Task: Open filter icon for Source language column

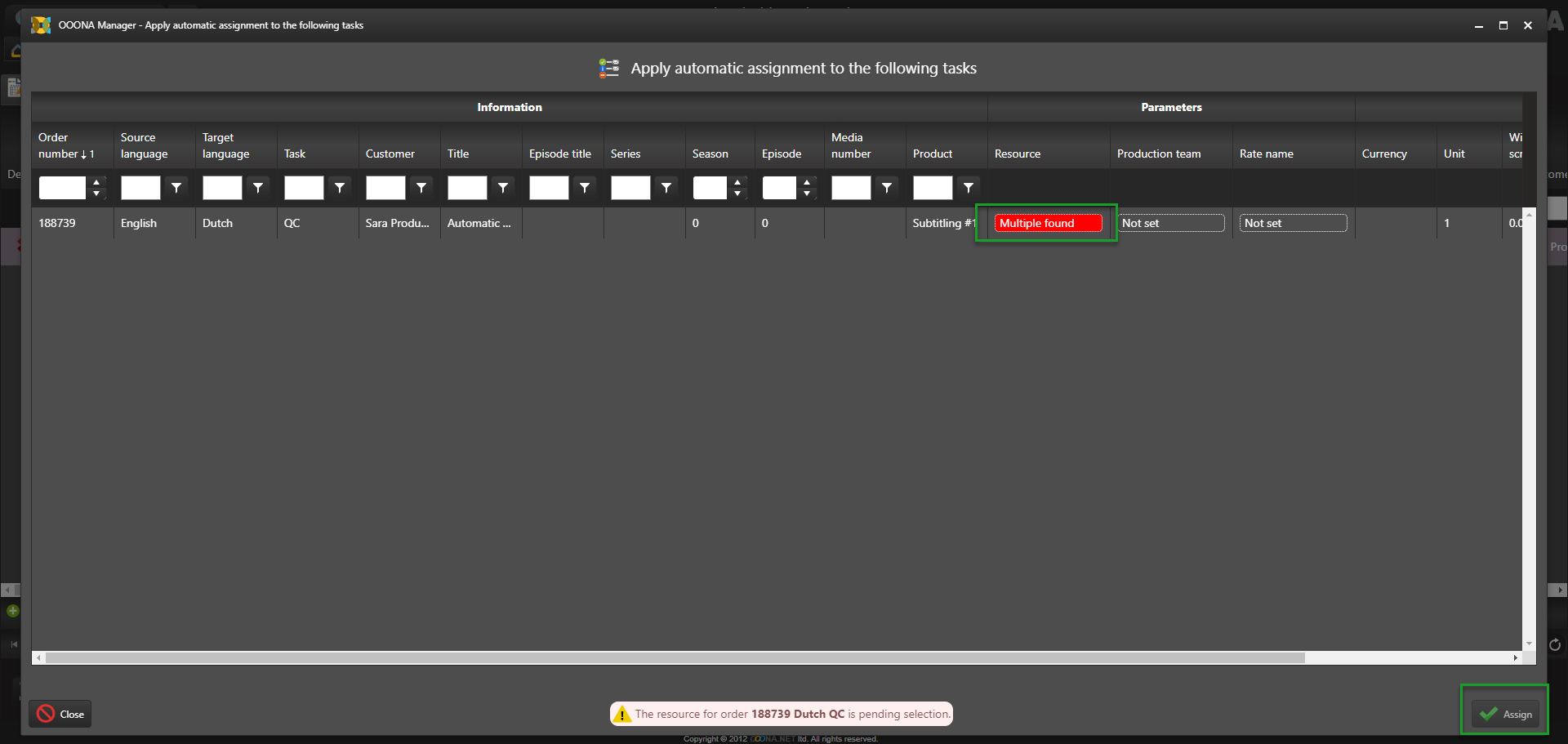Action: (176, 188)
